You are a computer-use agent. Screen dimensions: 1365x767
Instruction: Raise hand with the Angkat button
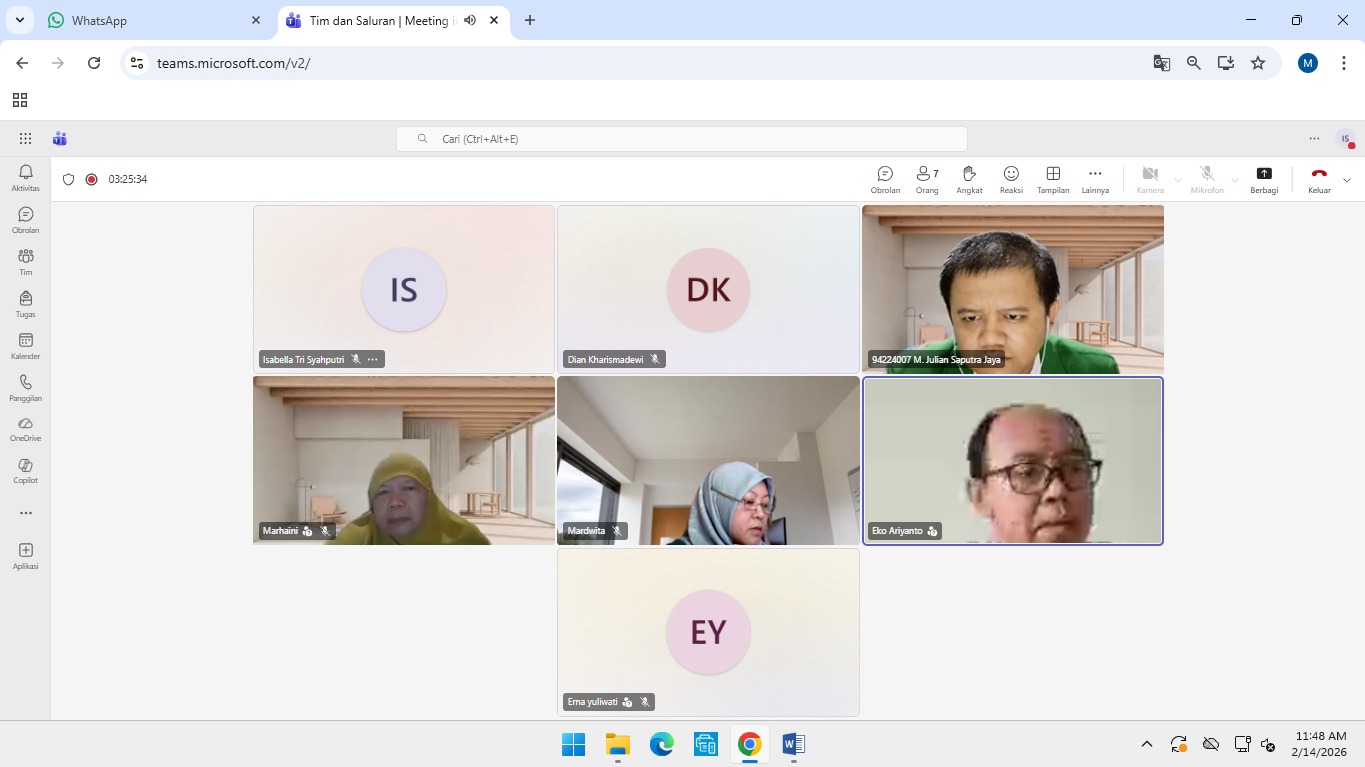tap(969, 179)
